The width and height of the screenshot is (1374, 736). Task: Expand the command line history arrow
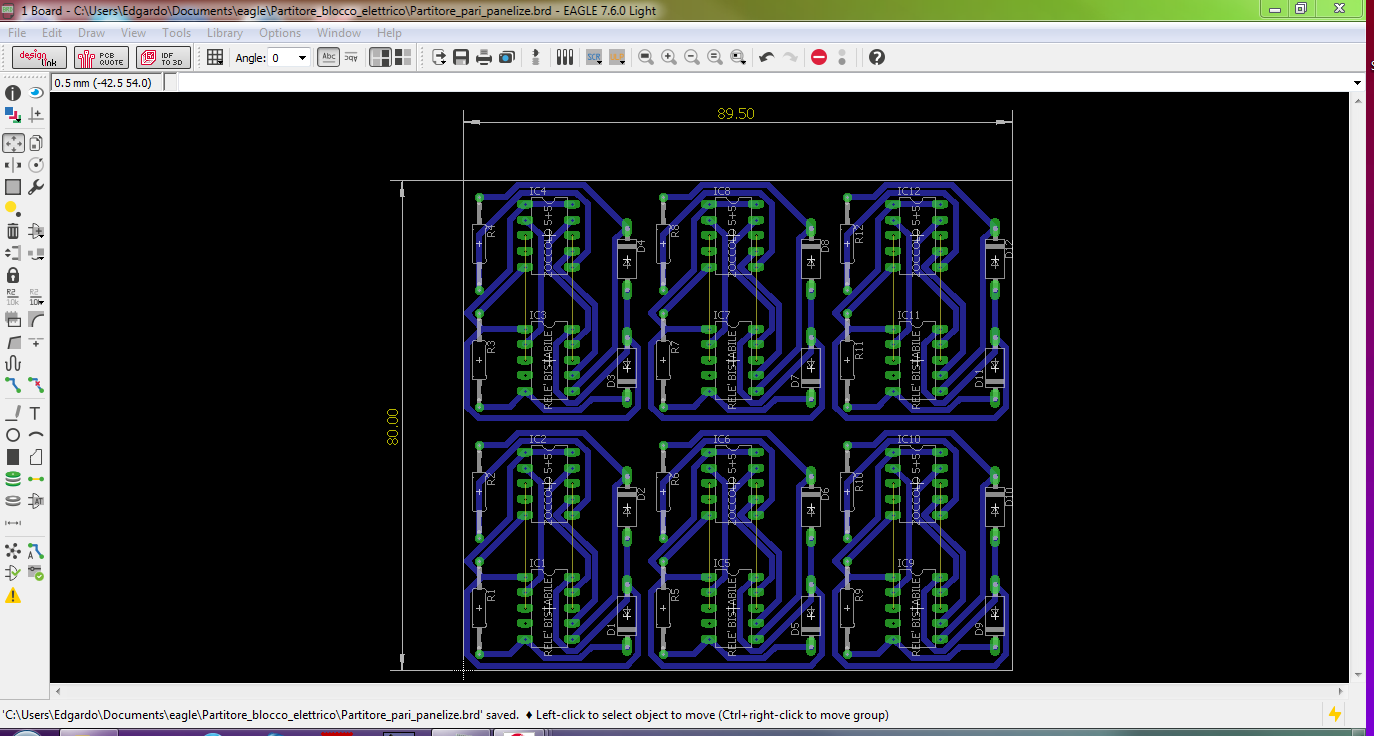click(1357, 82)
